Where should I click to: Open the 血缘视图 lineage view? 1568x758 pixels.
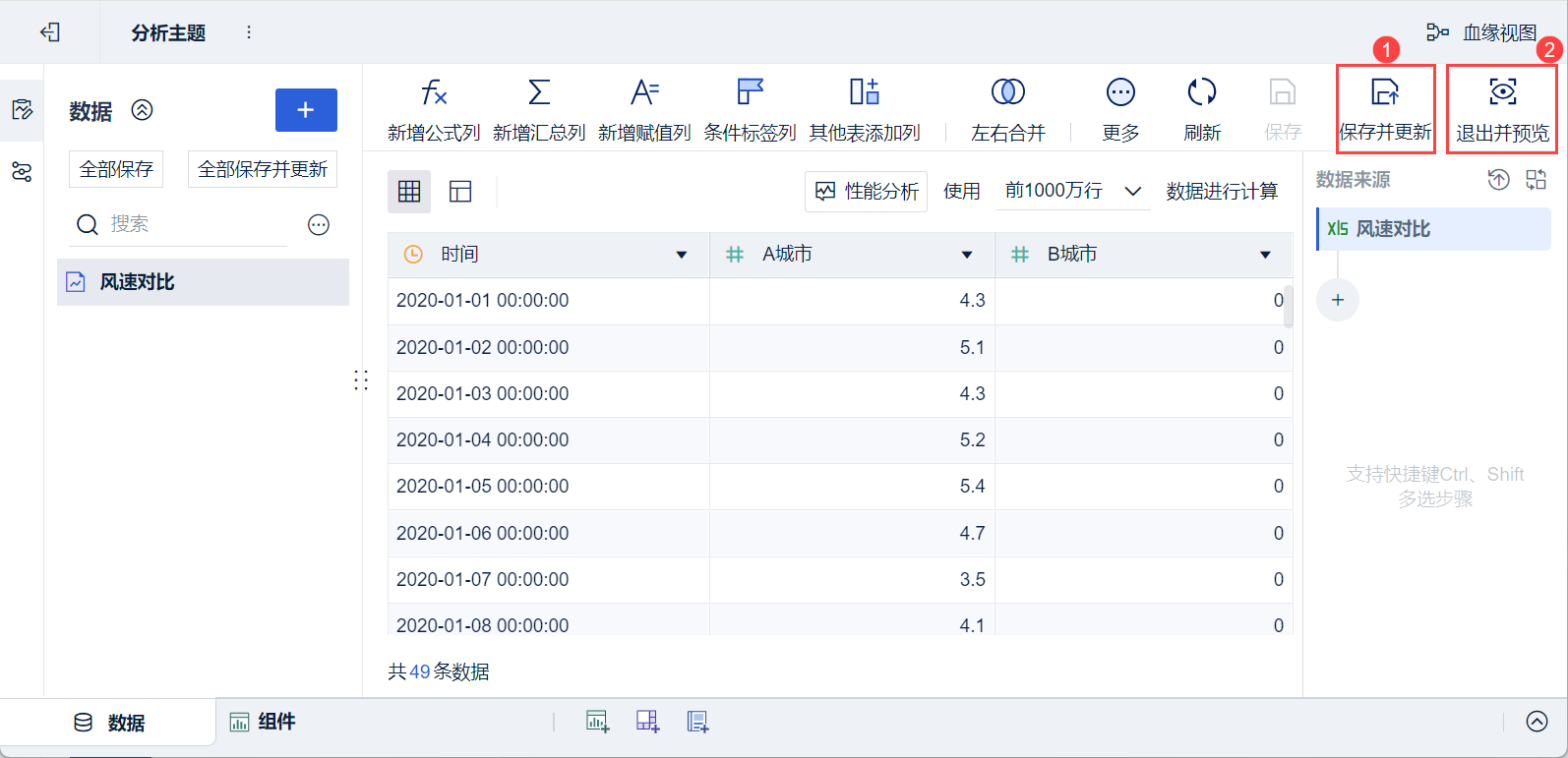pyautogui.click(x=1481, y=32)
